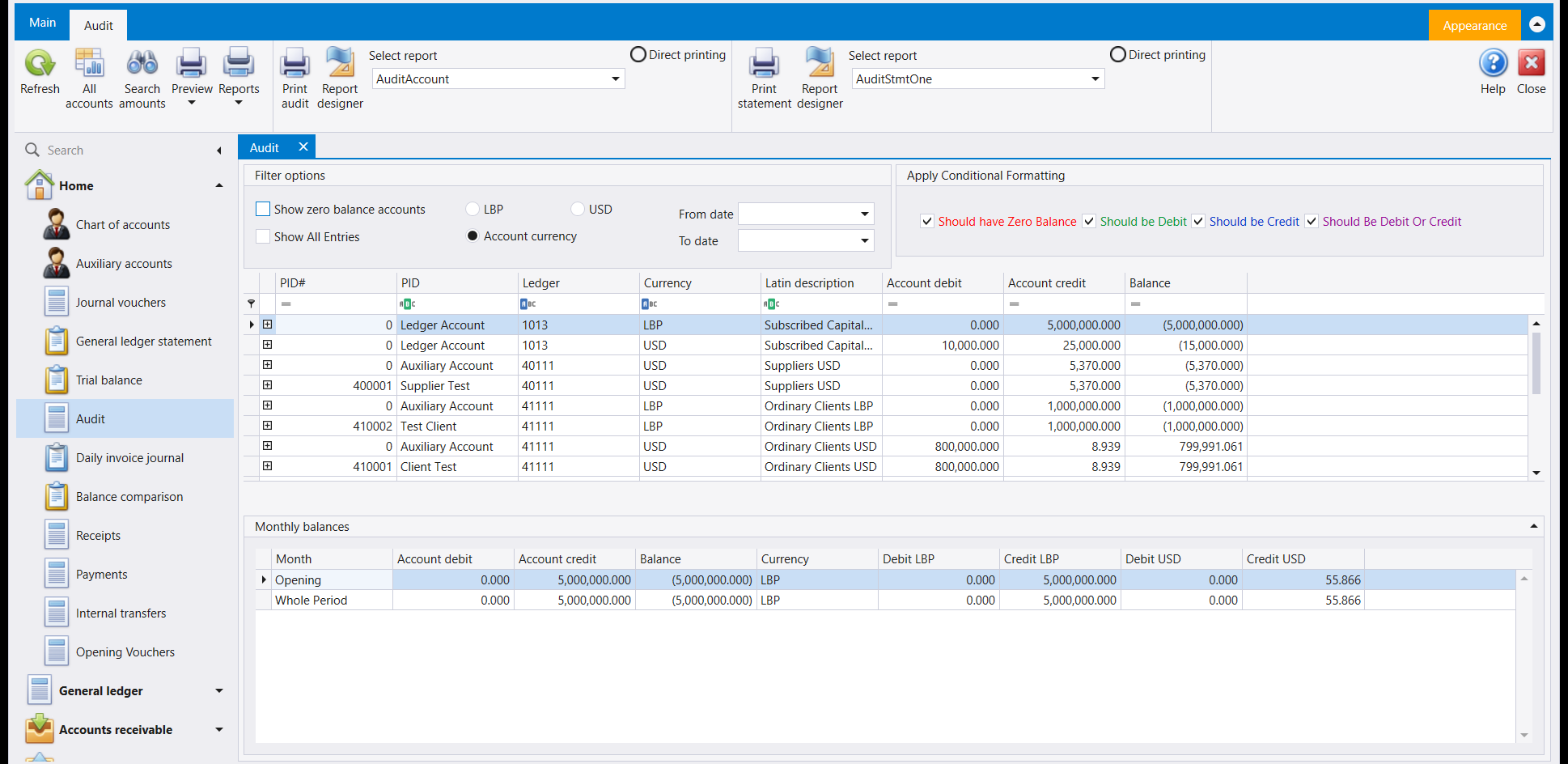This screenshot has width=1568, height=764.
Task: Click the Refresh icon
Action: pyautogui.click(x=40, y=64)
